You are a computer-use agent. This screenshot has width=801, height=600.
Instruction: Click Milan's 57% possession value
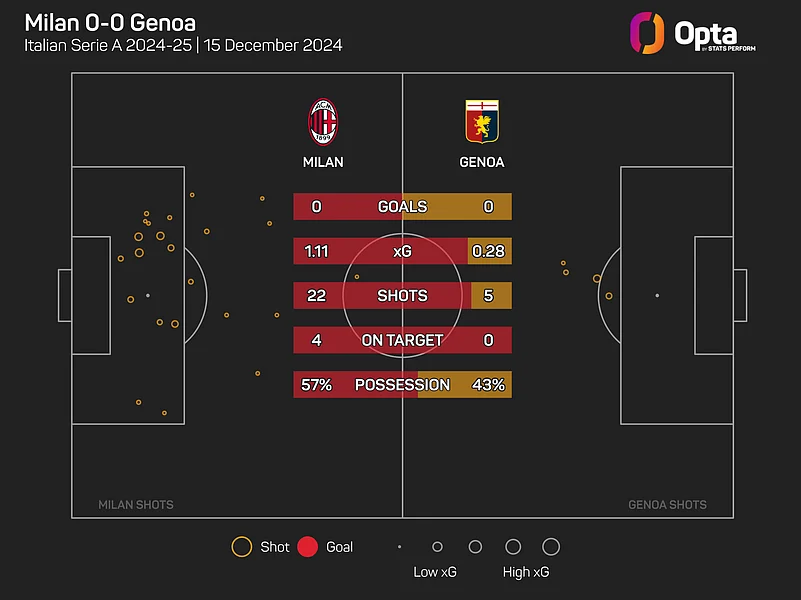coord(316,385)
